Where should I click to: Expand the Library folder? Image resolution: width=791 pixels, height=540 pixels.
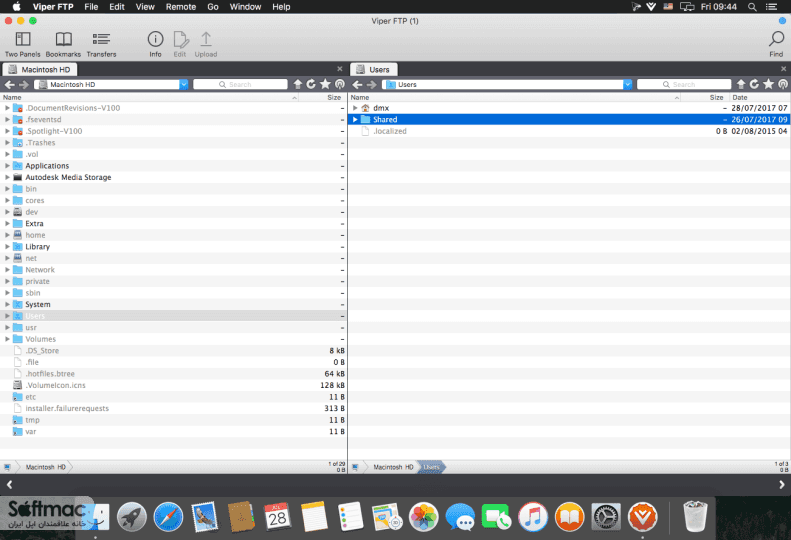coord(7,246)
